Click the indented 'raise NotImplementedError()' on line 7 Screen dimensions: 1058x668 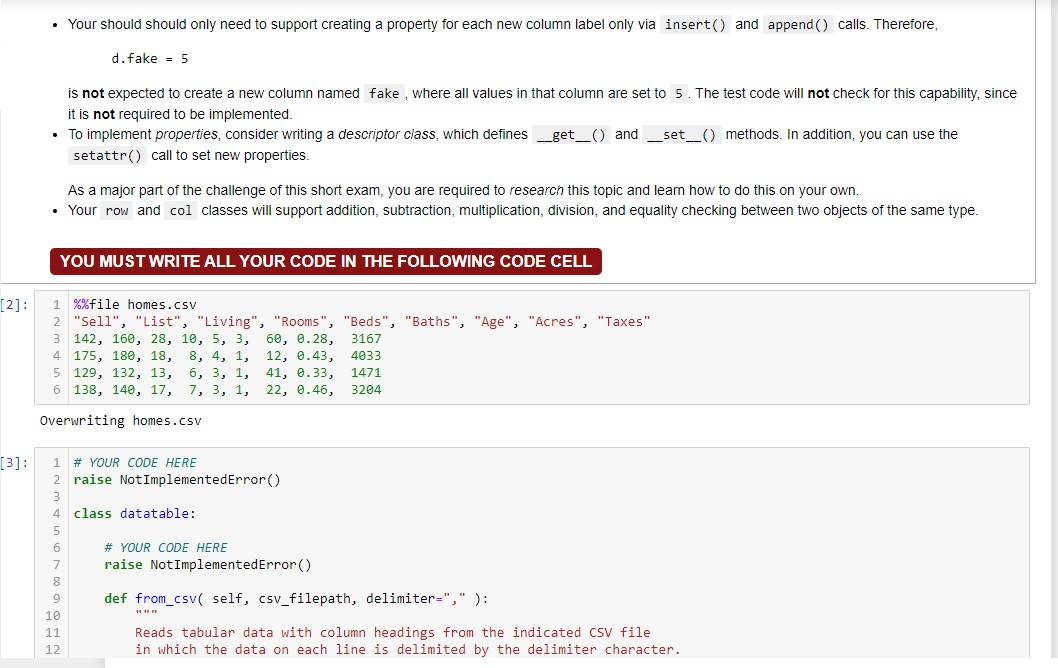(x=208, y=565)
